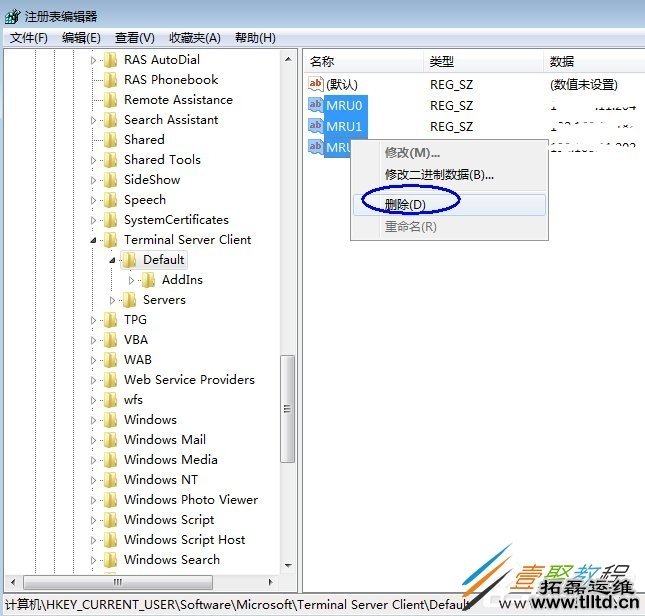Click the tree scroll down arrow
Image resolution: width=645 pixels, height=616 pixels.
click(x=288, y=565)
